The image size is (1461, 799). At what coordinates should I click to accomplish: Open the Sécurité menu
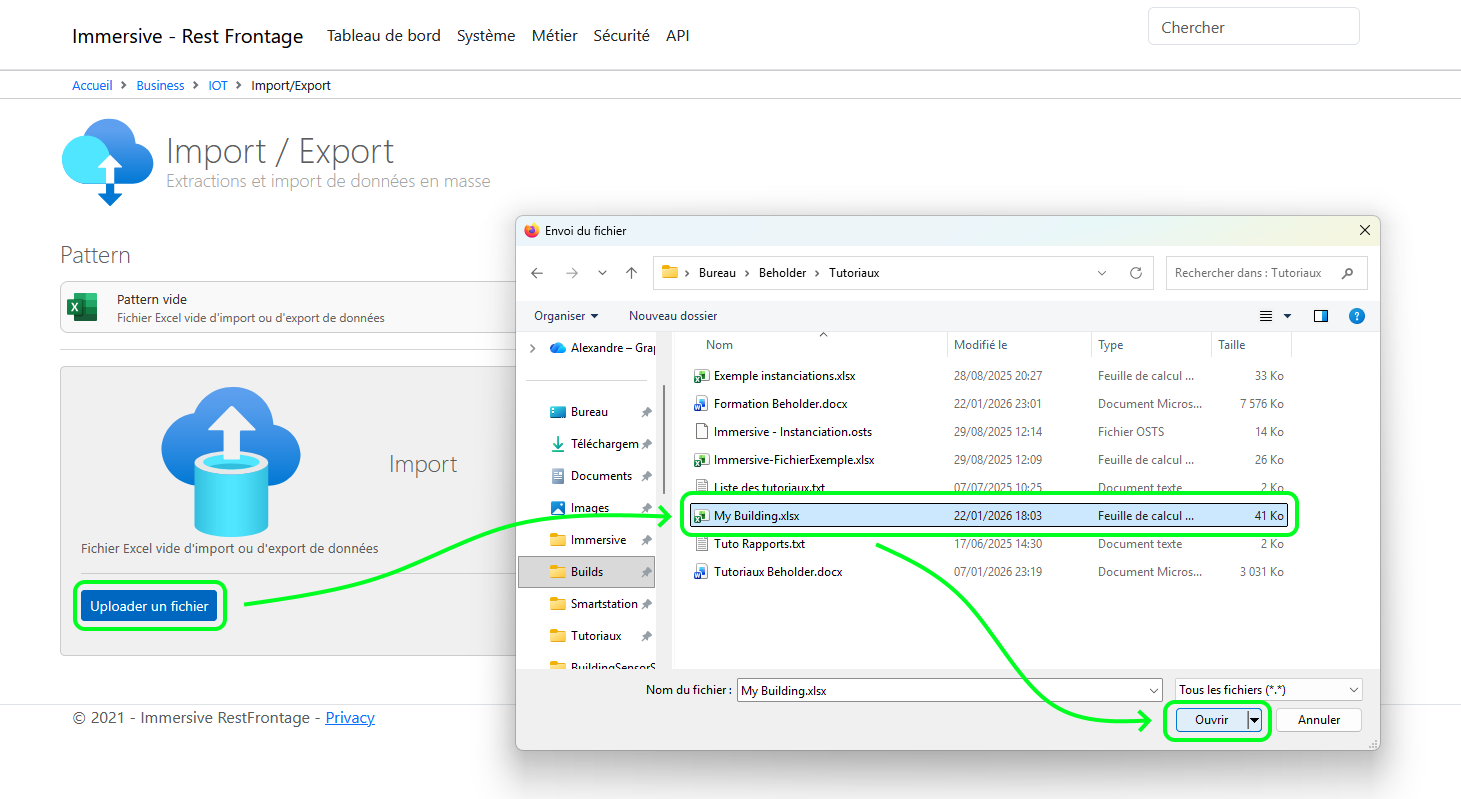point(621,35)
